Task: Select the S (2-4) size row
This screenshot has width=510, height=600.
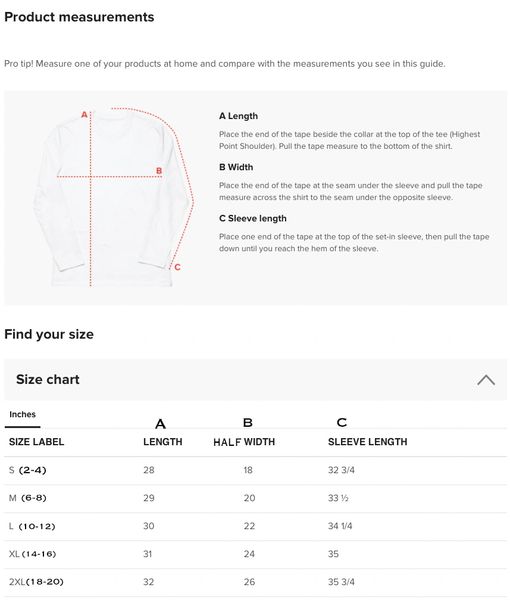Action: [x=255, y=470]
